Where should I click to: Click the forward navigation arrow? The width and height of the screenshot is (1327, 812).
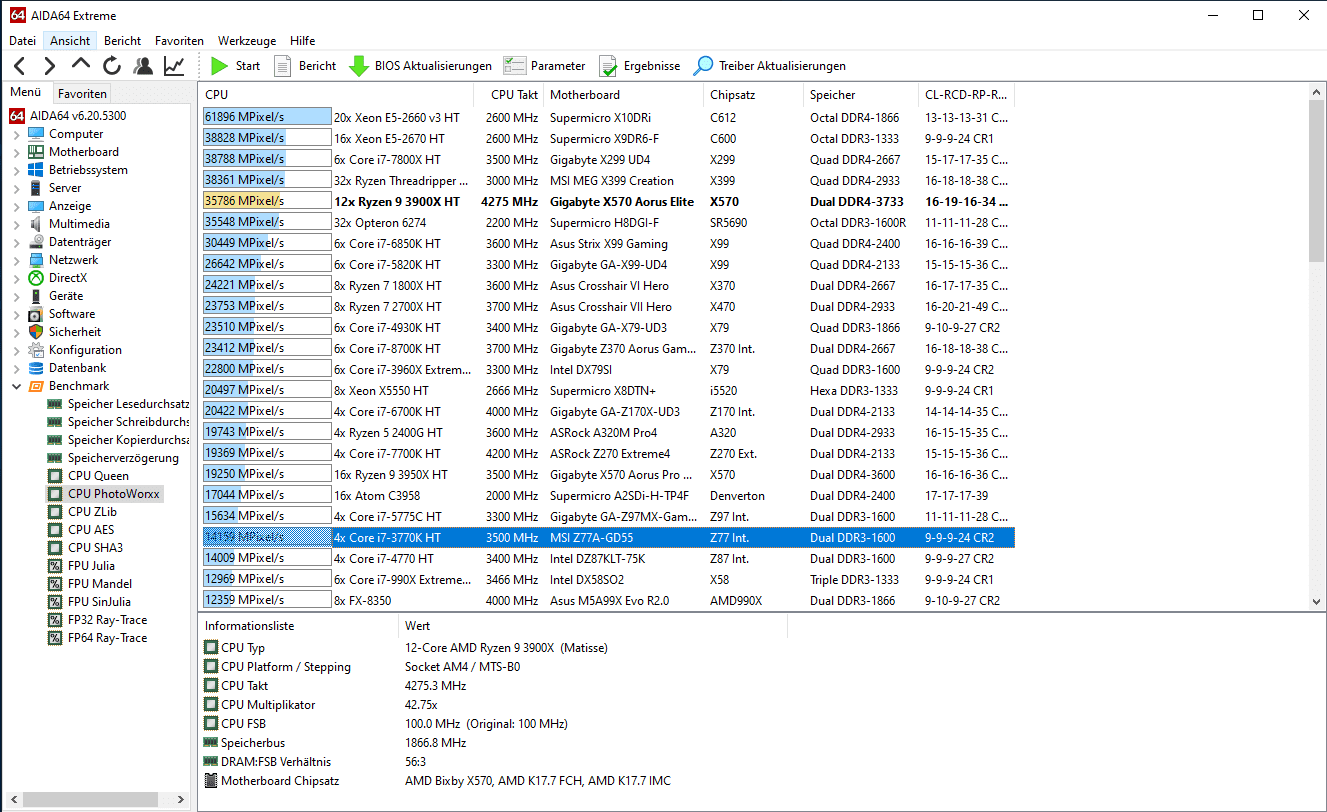(50, 66)
